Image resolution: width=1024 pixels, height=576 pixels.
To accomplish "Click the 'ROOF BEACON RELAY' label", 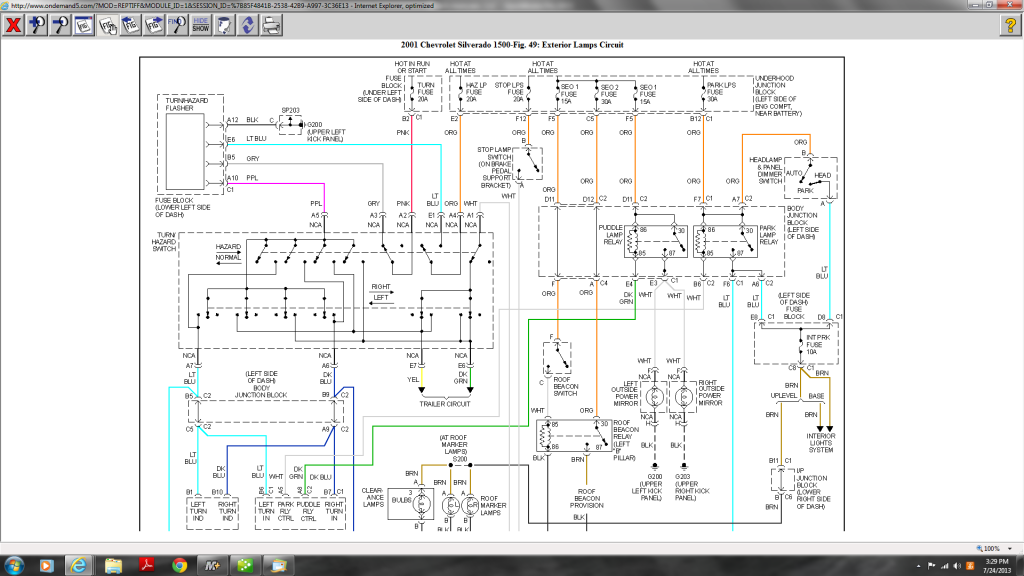I will (x=626, y=430).
